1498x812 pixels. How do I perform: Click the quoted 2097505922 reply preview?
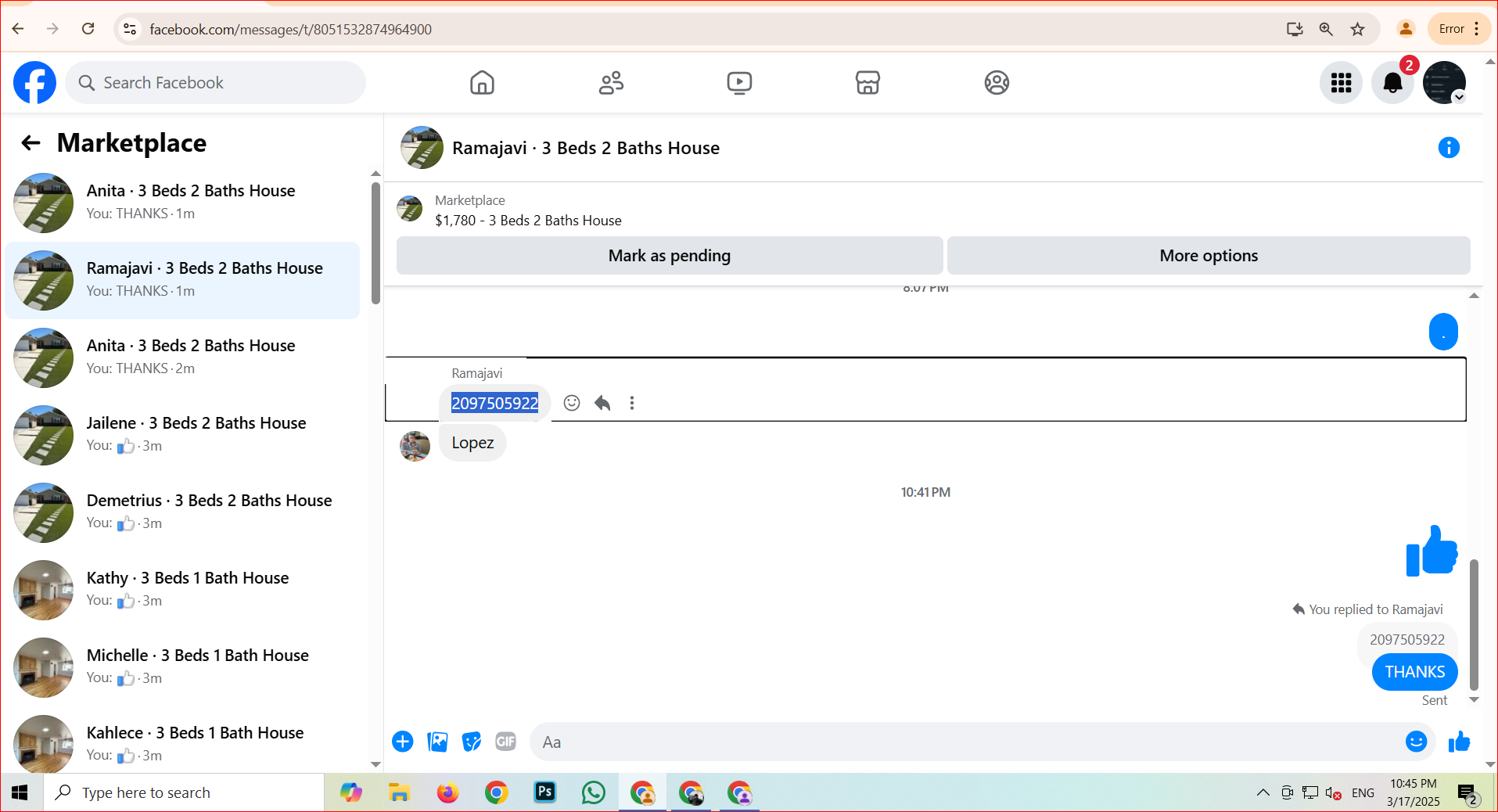1406,640
